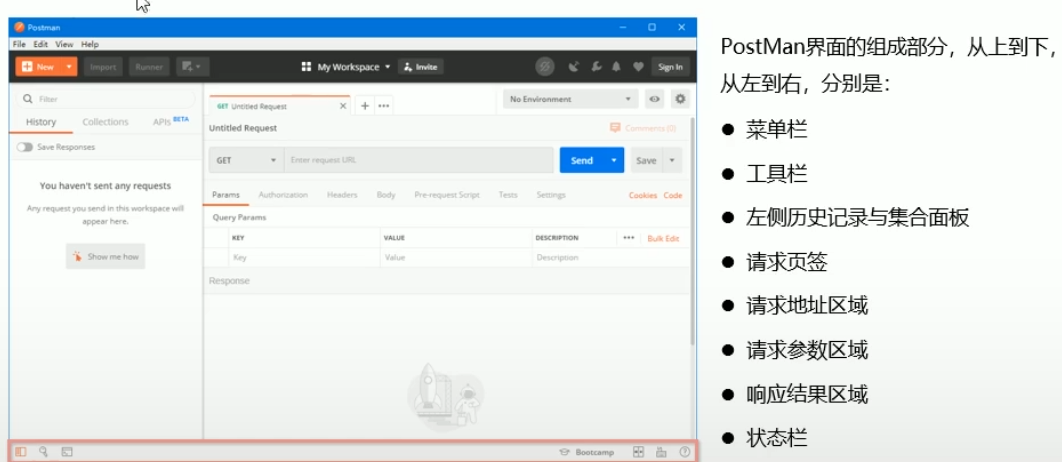Open the wrench settings icon

(x=596, y=66)
